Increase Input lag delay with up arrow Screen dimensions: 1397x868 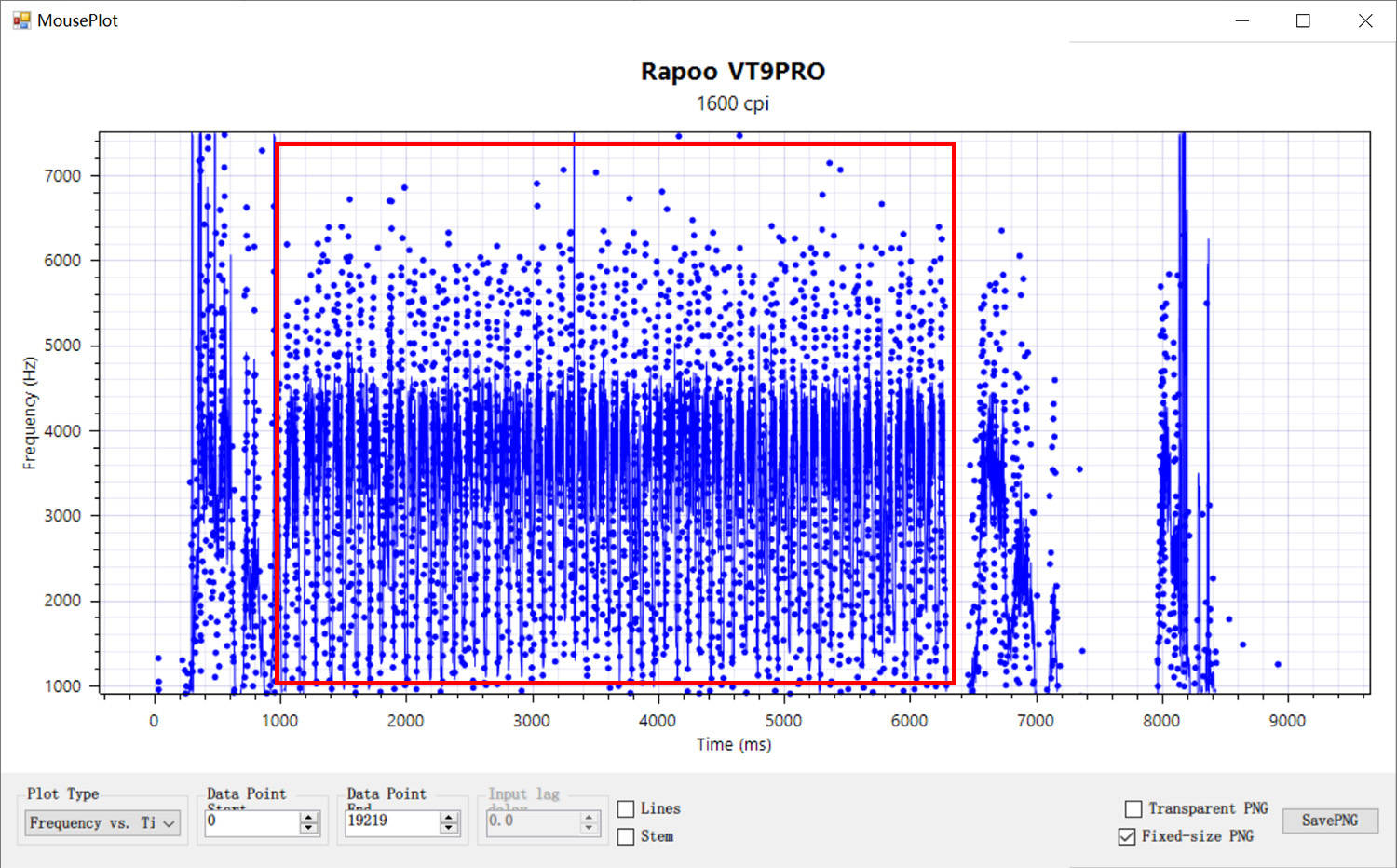(588, 817)
